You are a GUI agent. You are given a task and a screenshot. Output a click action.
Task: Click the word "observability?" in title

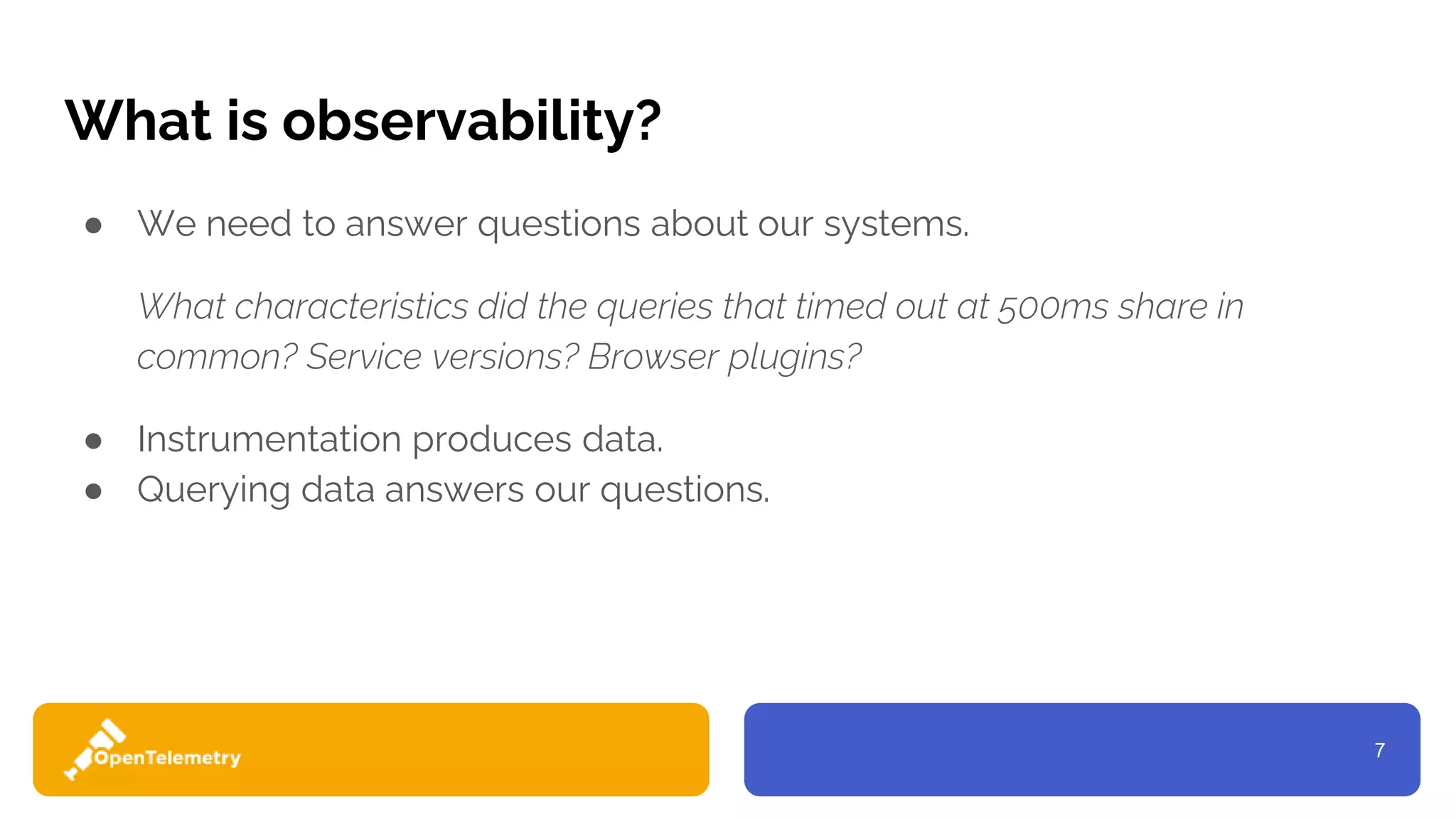(471, 121)
